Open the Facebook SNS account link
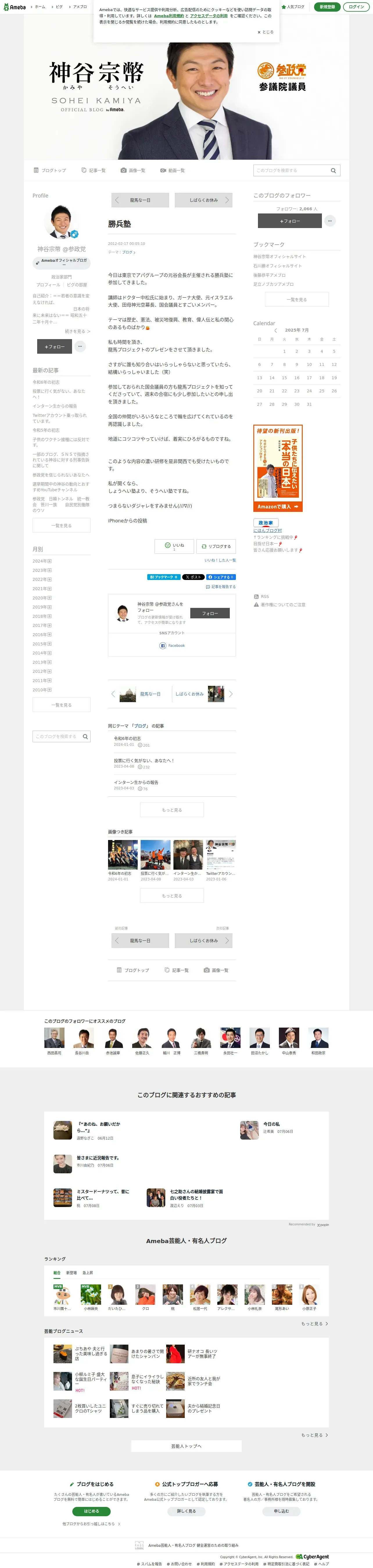Image resolution: width=373 pixels, height=1568 pixels. [x=172, y=646]
